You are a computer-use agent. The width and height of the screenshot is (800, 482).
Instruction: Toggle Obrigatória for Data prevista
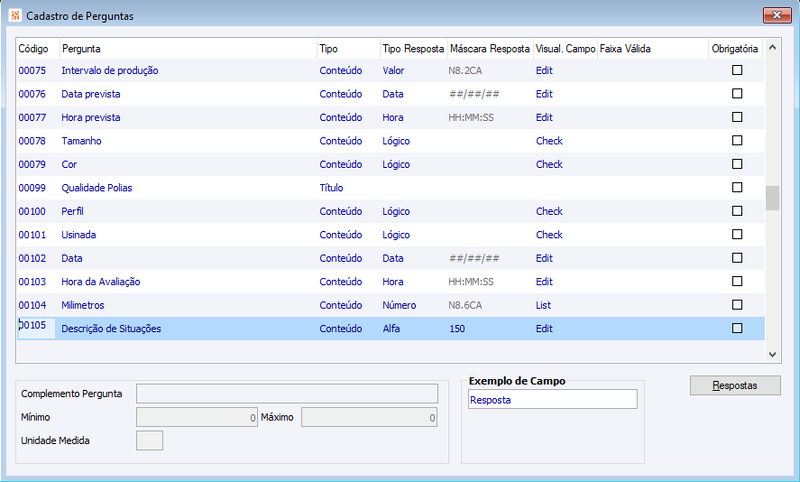[x=737, y=93]
